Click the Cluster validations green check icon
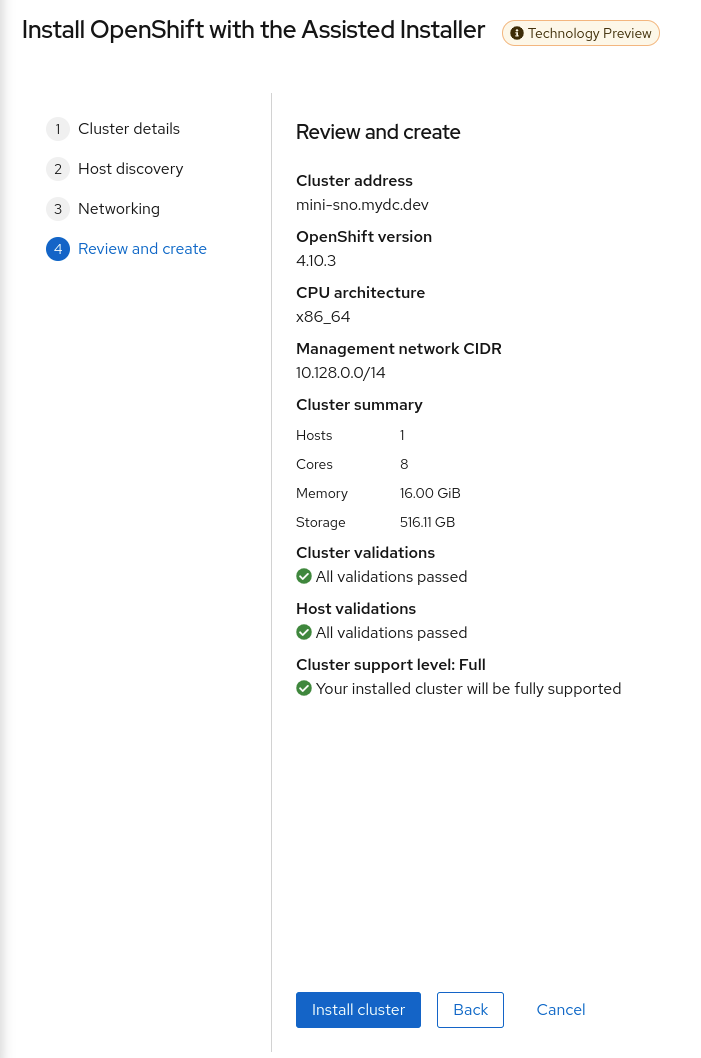This screenshot has height=1058, width=701. (x=304, y=576)
